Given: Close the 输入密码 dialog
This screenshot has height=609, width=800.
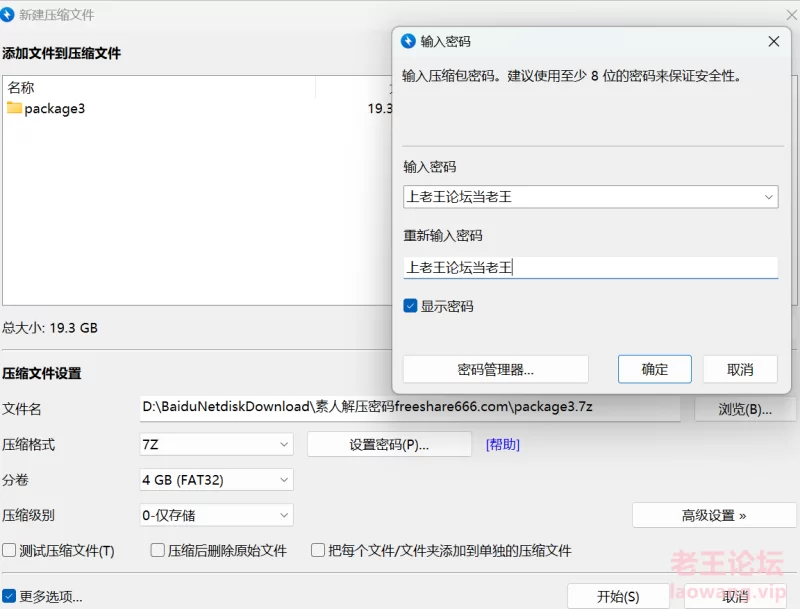Looking at the screenshot, I should click(773, 41).
